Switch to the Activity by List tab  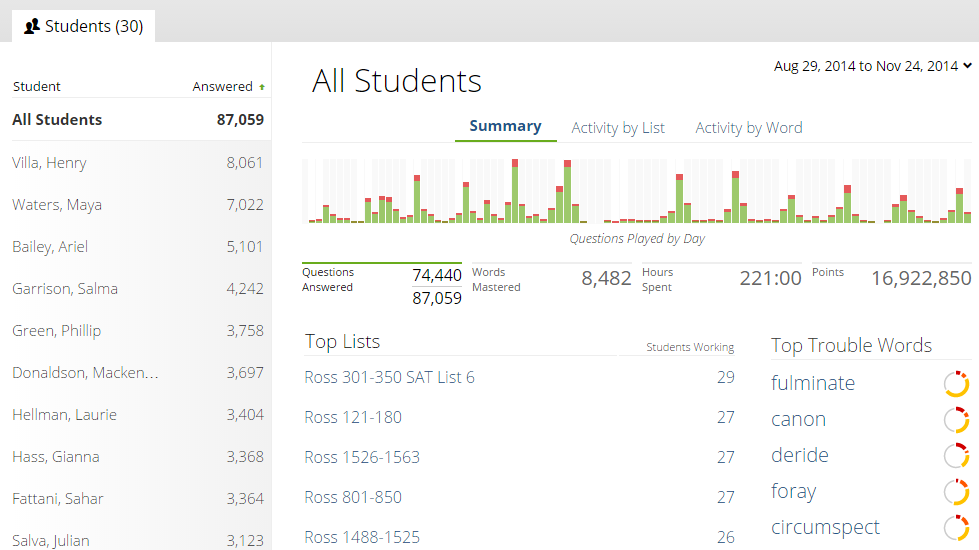click(618, 128)
